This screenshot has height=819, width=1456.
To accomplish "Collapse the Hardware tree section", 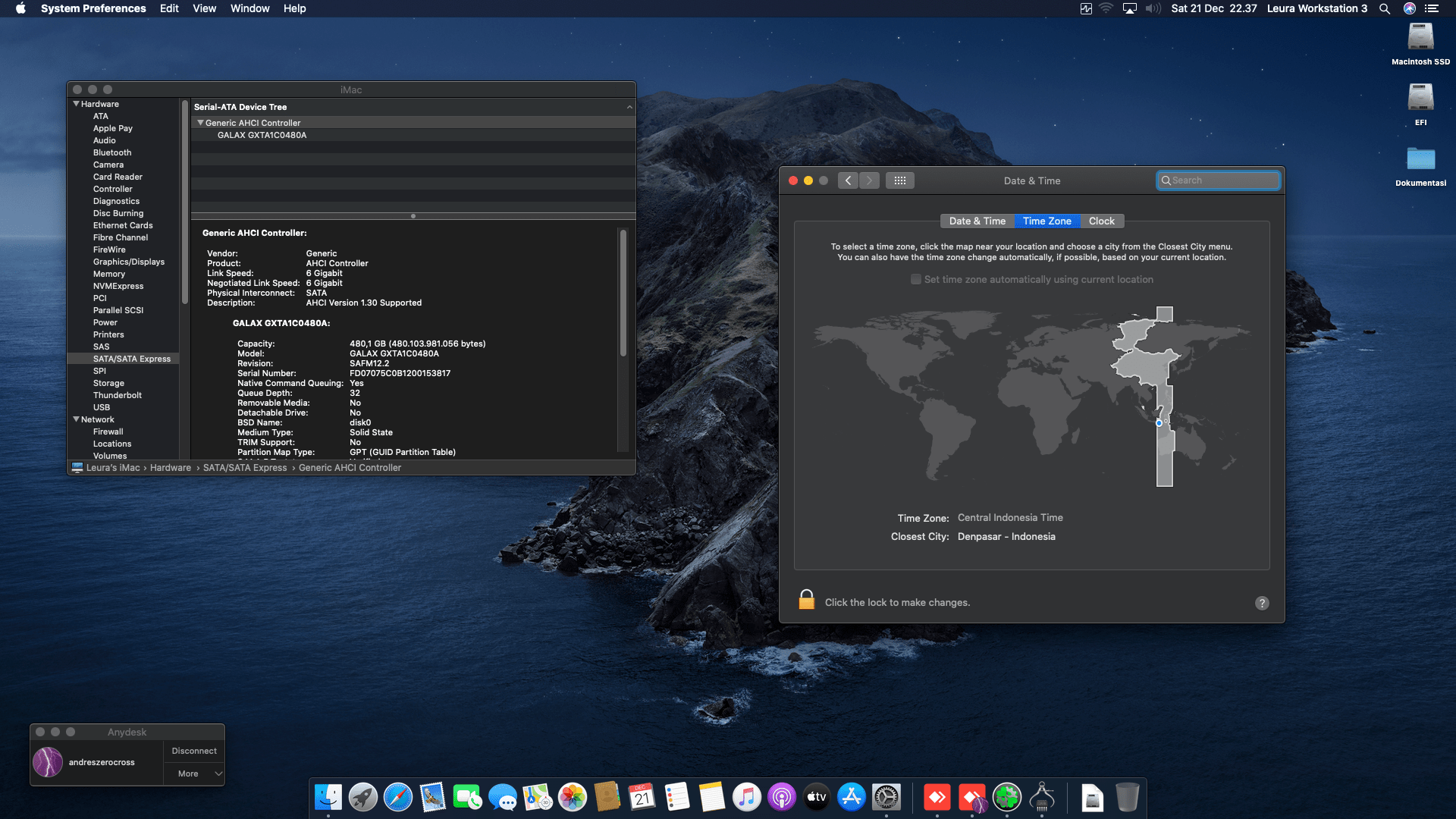I will point(76,104).
